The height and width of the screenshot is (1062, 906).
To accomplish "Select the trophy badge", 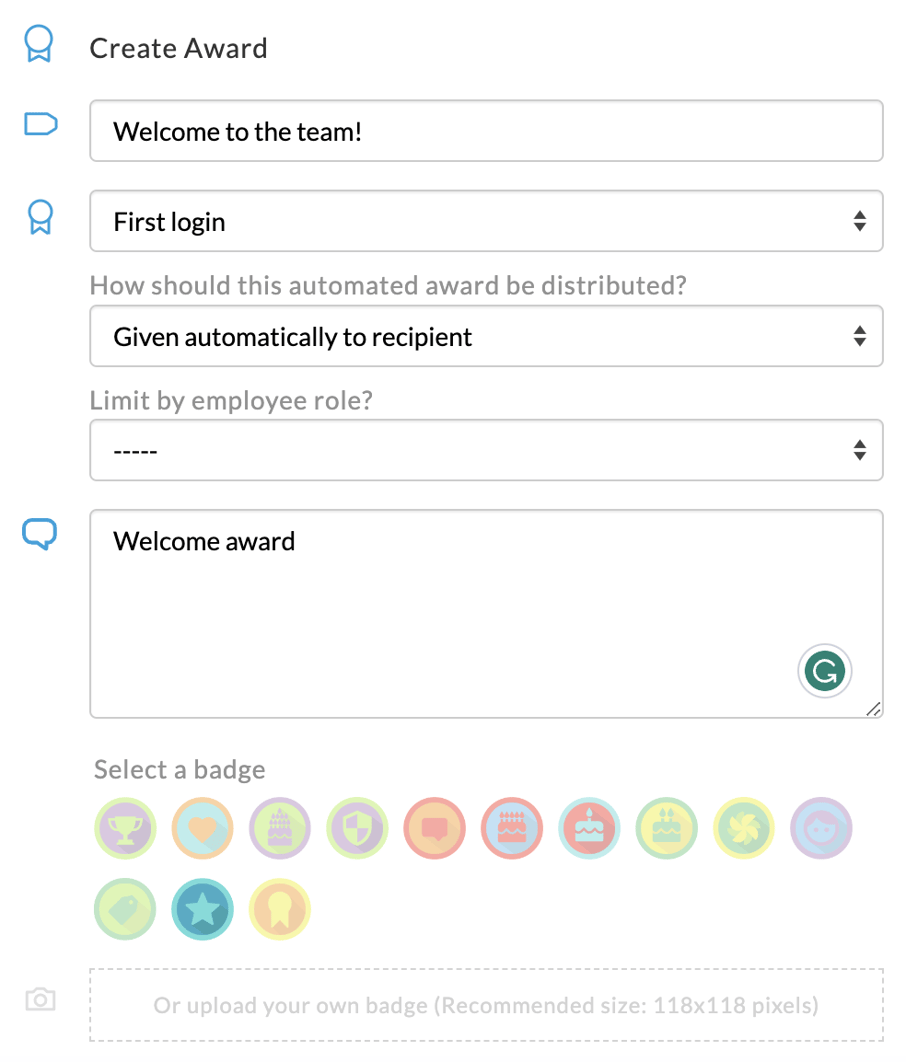I will tap(125, 828).
